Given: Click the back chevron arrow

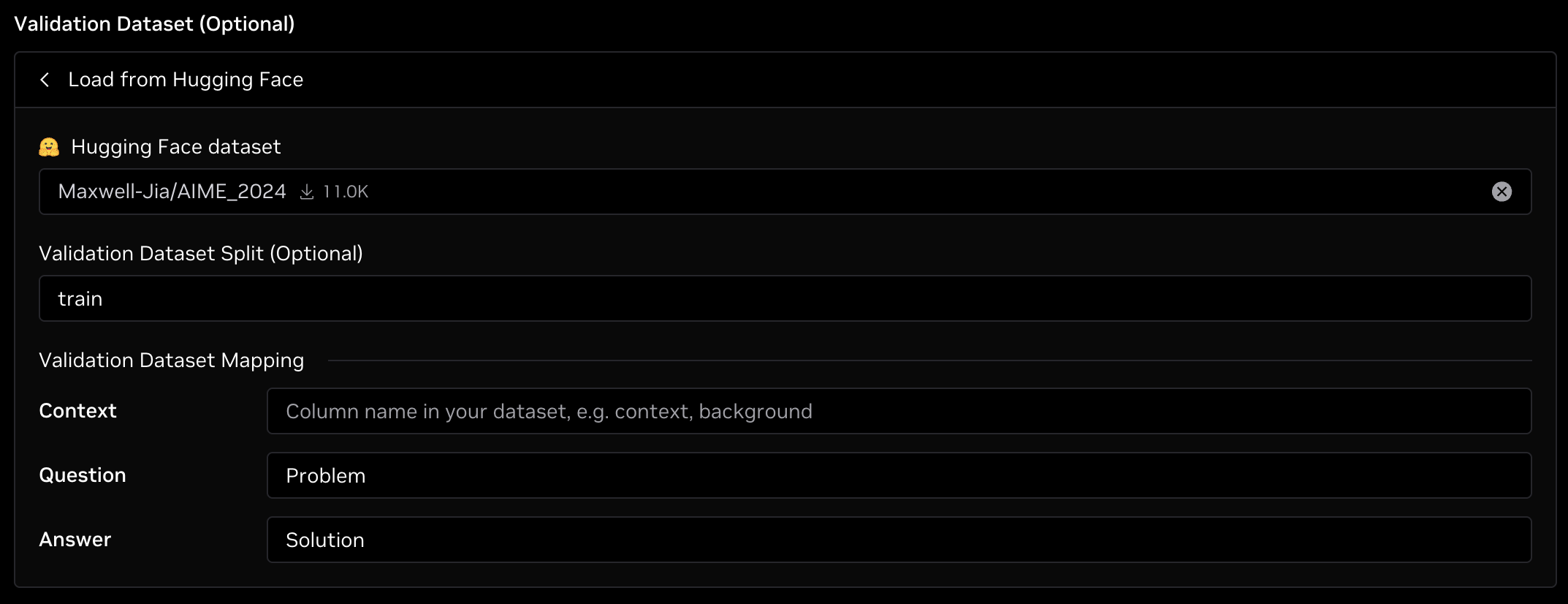Looking at the screenshot, I should pyautogui.click(x=45, y=80).
